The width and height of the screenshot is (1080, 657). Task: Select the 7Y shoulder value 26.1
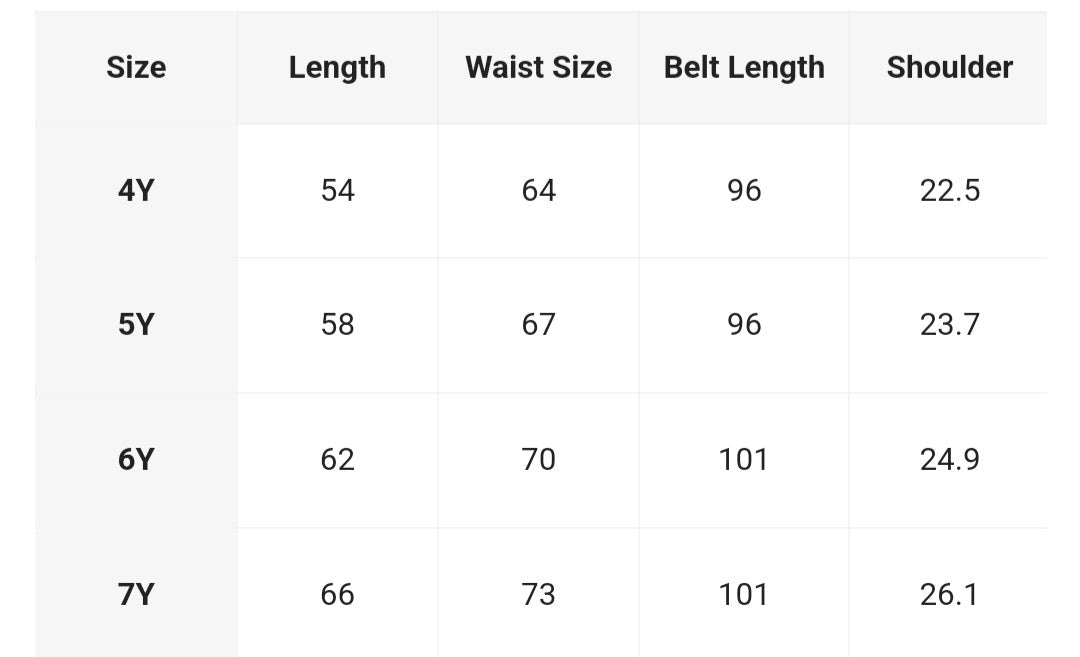[949, 594]
